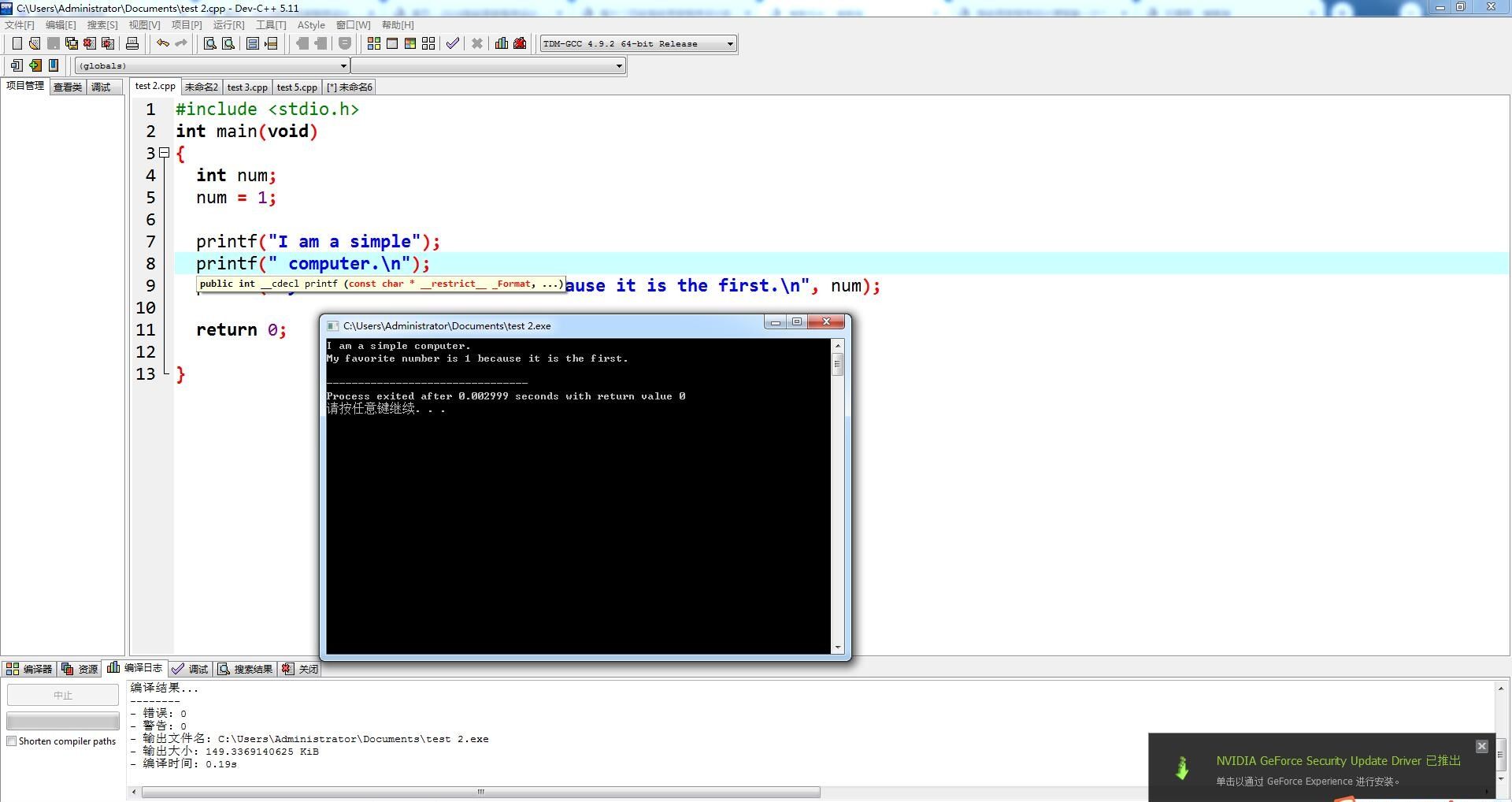Open profiling analysis with the bar chart icon
This screenshot has height=802, width=1512.
click(x=502, y=43)
